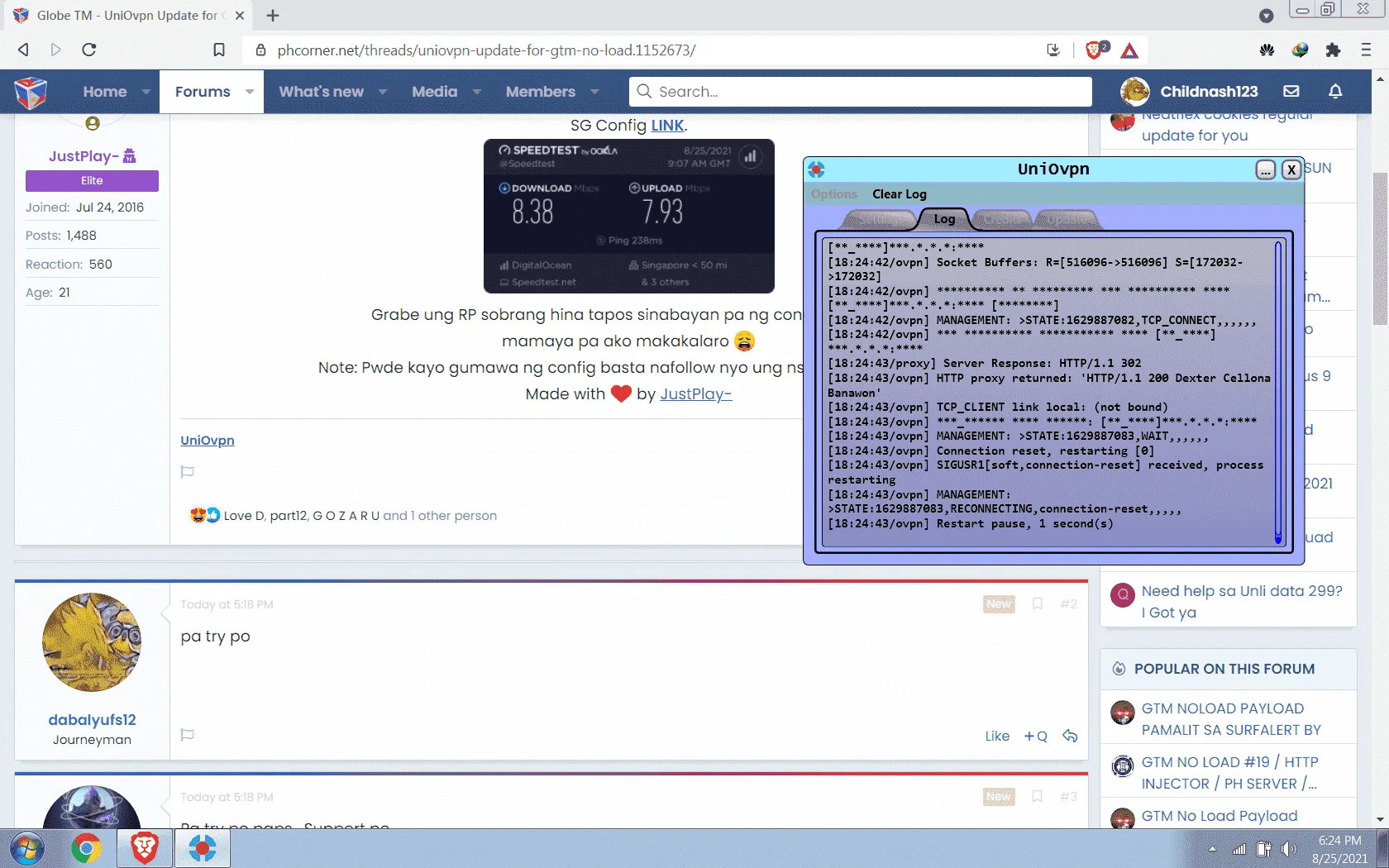Expand the What's new dropdown arrow
1389x868 pixels.
pos(383,92)
